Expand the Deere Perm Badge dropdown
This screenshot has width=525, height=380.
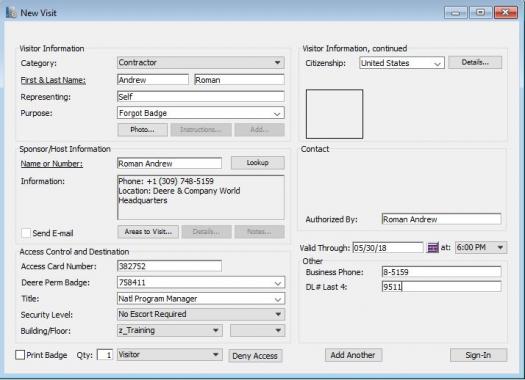tap(201, 283)
